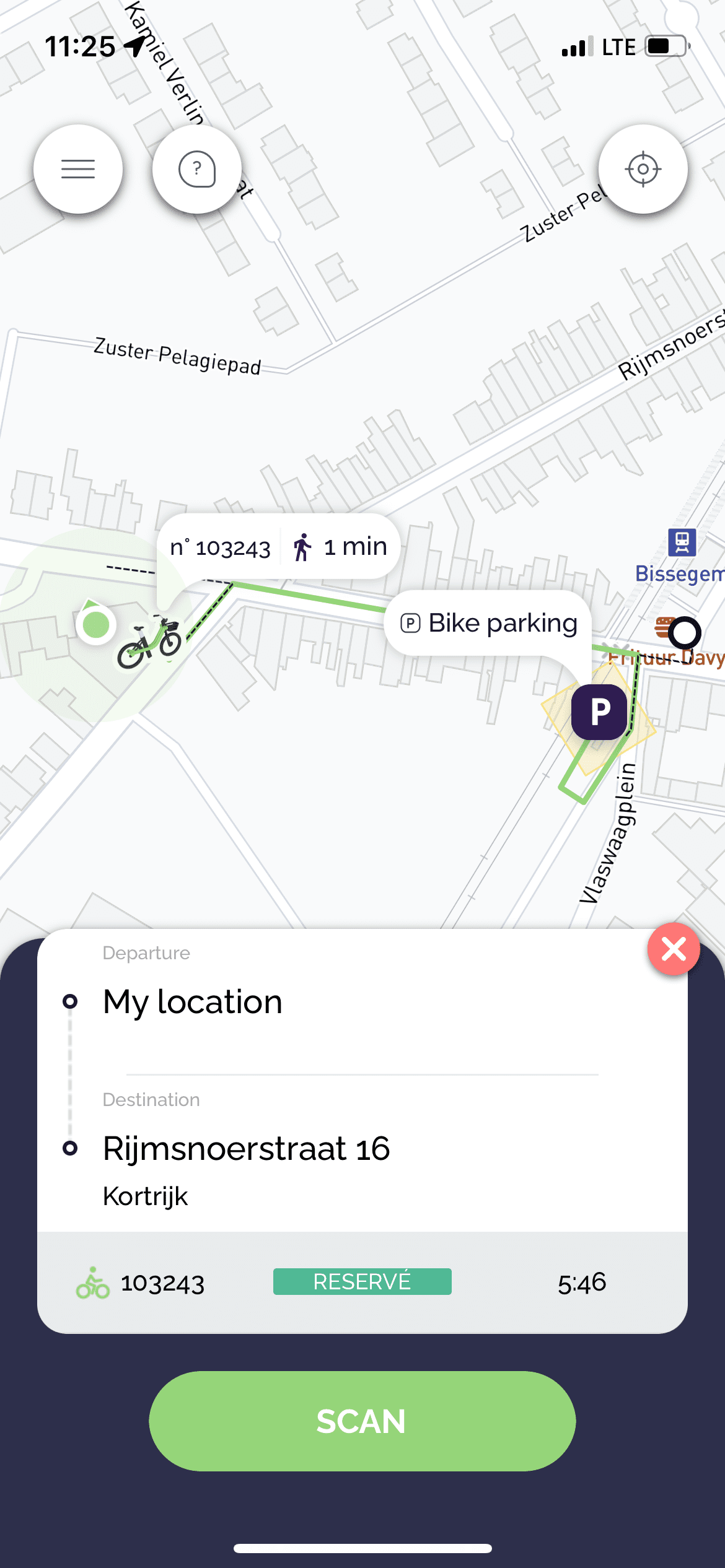Image resolution: width=725 pixels, height=1568 pixels.
Task: Tap the 1 min walking time indicator
Action: point(341,547)
